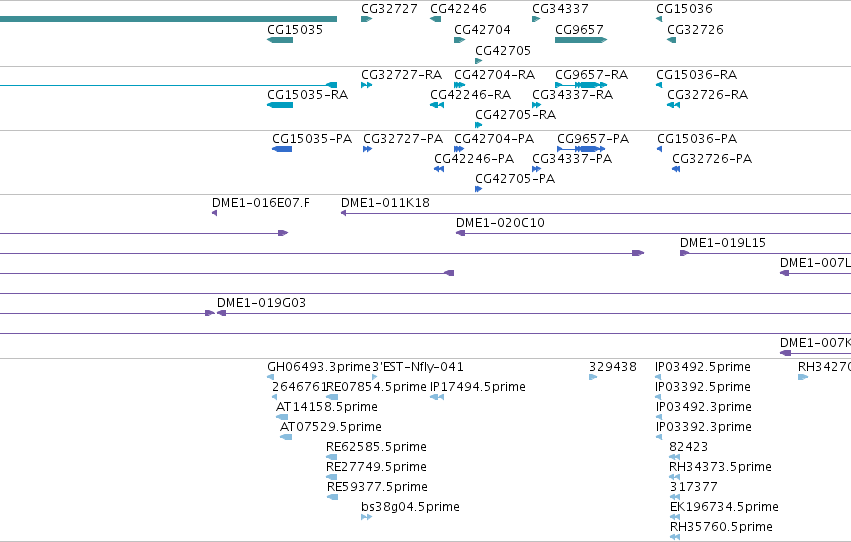The width and height of the screenshot is (851, 542).
Task: Open transcript CG32727-RA
Action: point(401,75)
